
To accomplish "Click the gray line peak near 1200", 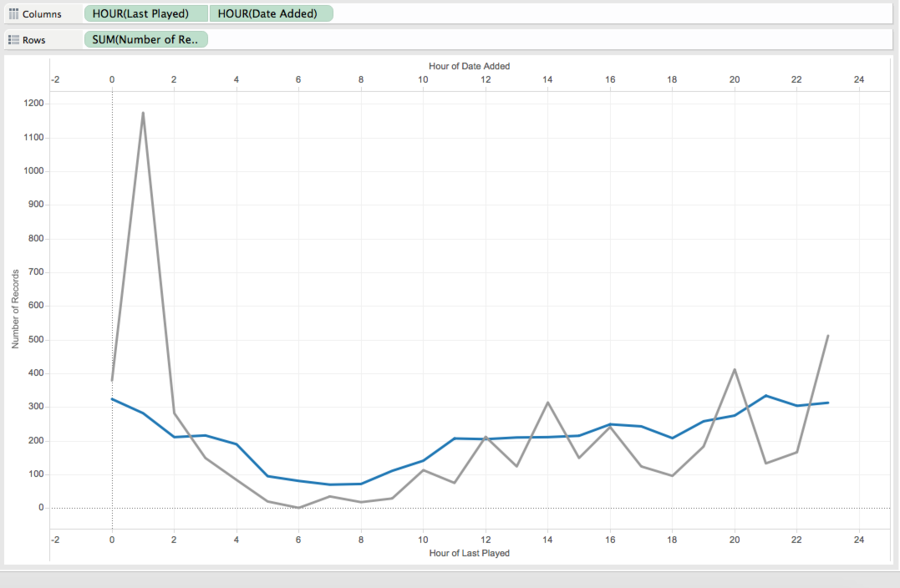I will point(143,113).
